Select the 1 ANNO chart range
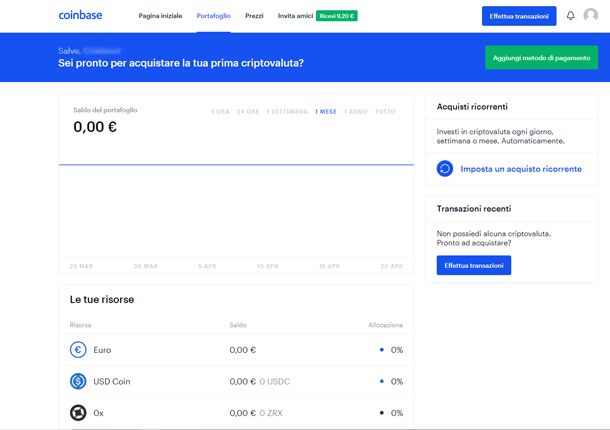Viewport: 610px width, 430px height. 356,112
